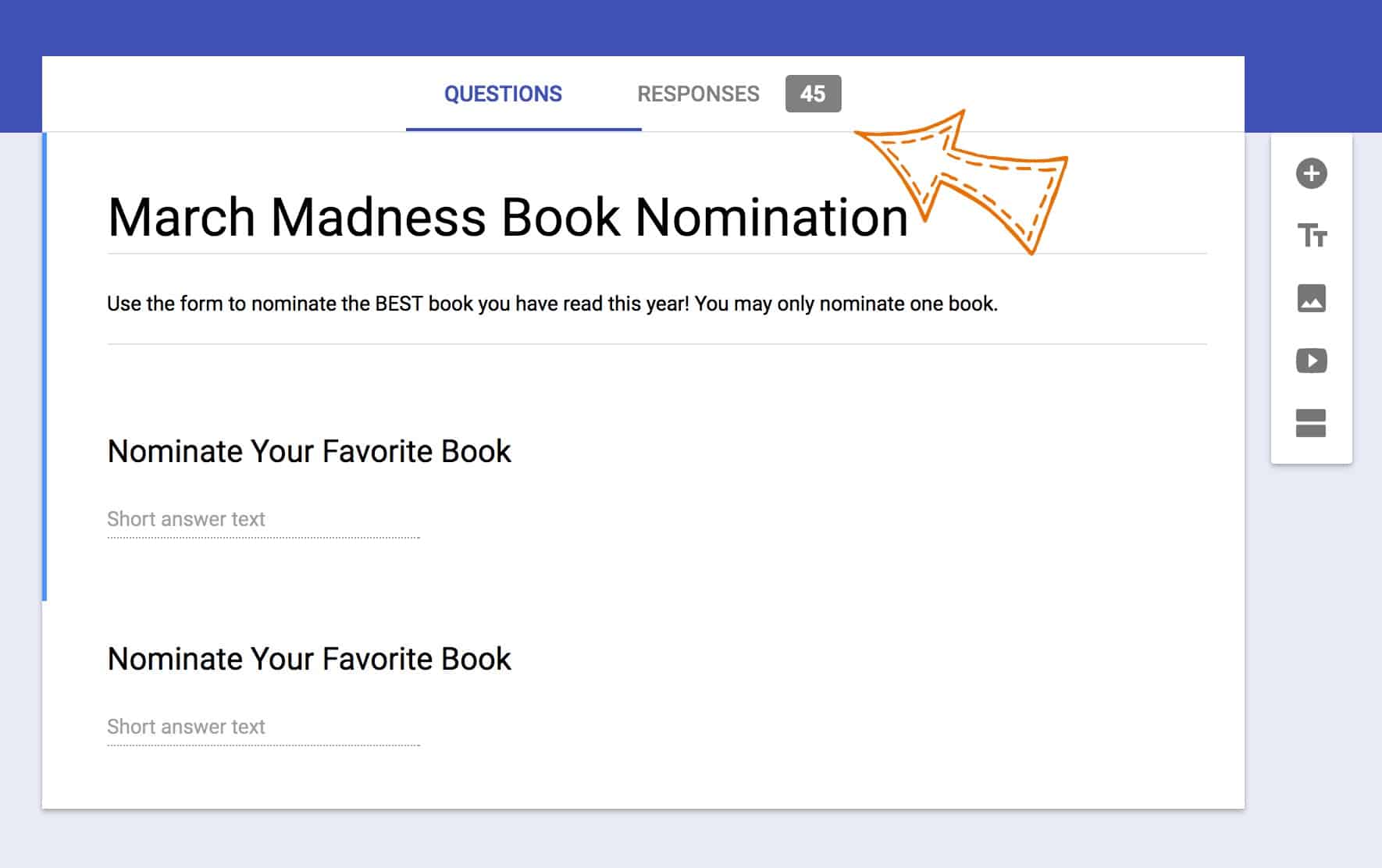Click the divider line beneath the form description
Image resolution: width=1382 pixels, height=868 pixels.
[657, 343]
